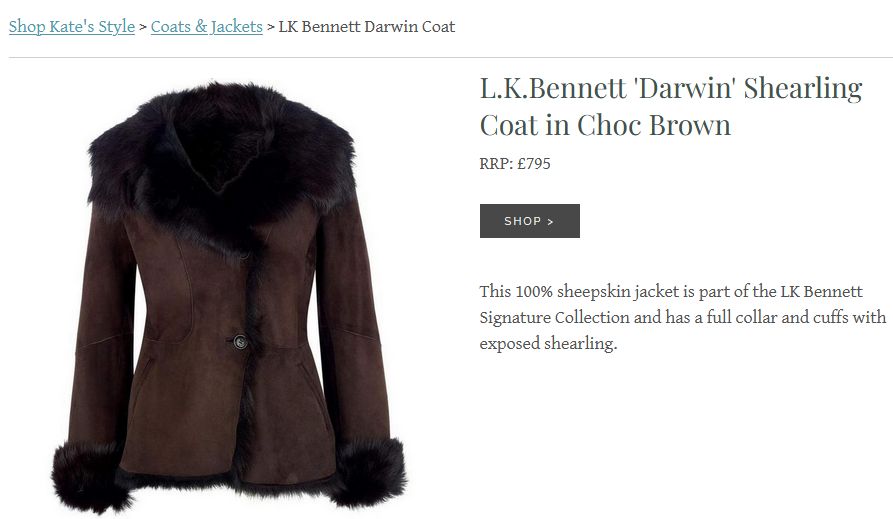Viewport: 893px width, 519px height.
Task: Click the horizontal divider below breadcrumbs
Action: click(x=450, y=57)
